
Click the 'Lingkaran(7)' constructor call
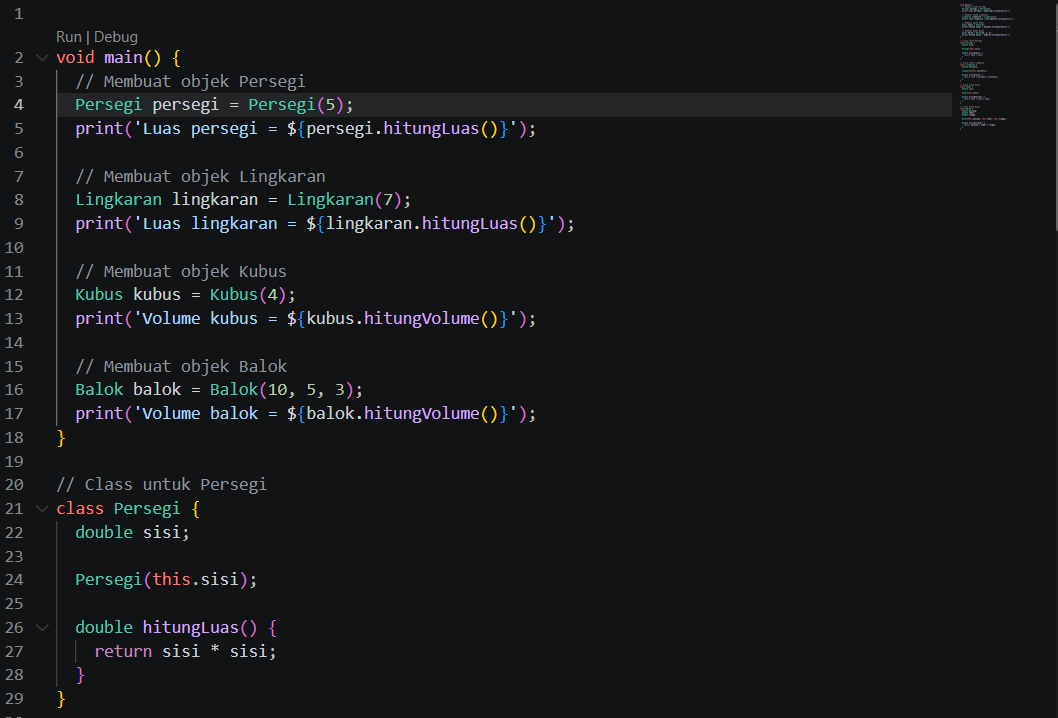[345, 200]
